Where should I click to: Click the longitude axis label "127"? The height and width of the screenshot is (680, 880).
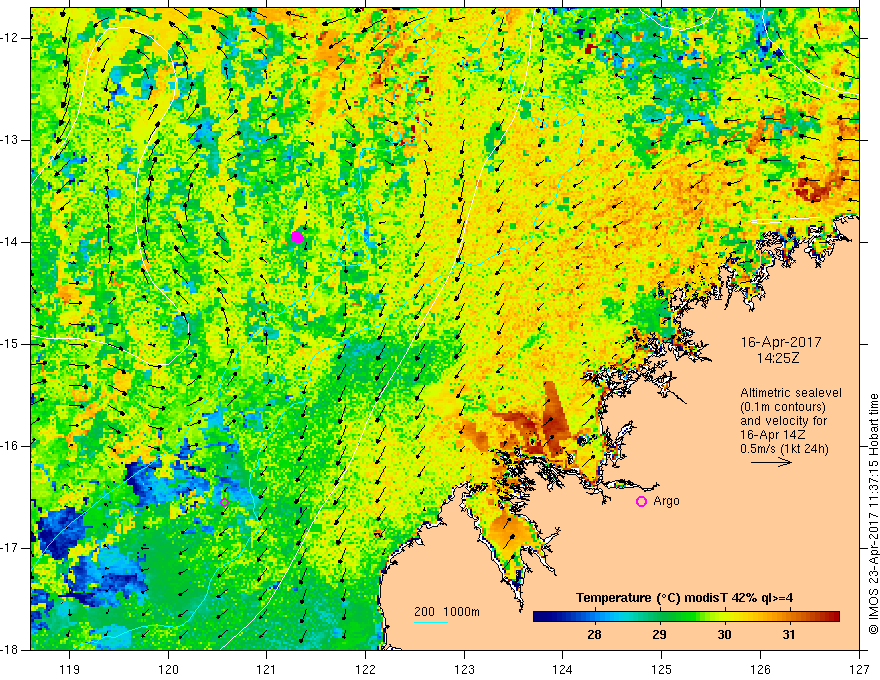(x=859, y=669)
